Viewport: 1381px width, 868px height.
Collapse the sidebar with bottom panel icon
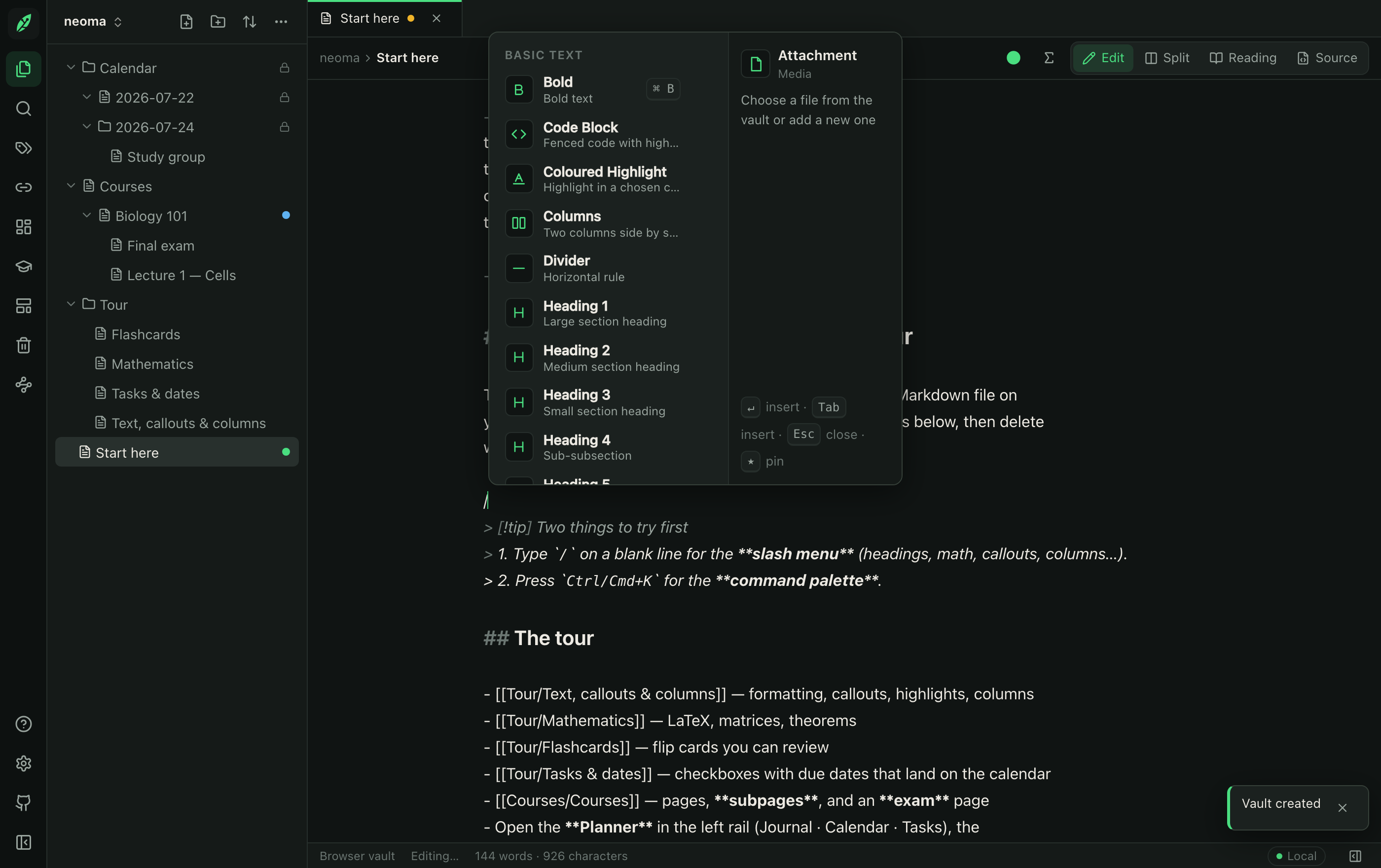click(x=24, y=842)
